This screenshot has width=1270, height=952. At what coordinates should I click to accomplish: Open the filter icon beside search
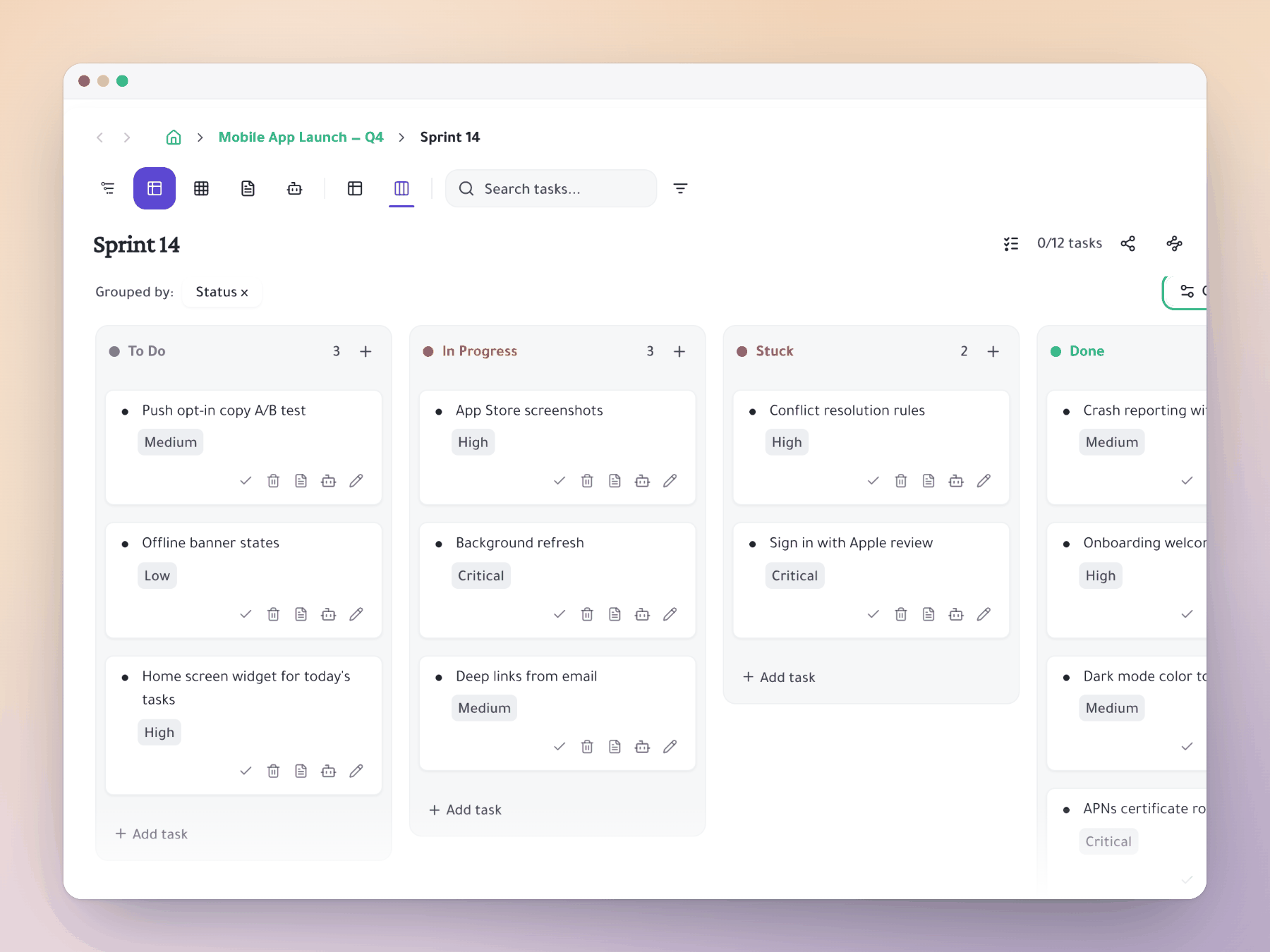[x=680, y=188]
